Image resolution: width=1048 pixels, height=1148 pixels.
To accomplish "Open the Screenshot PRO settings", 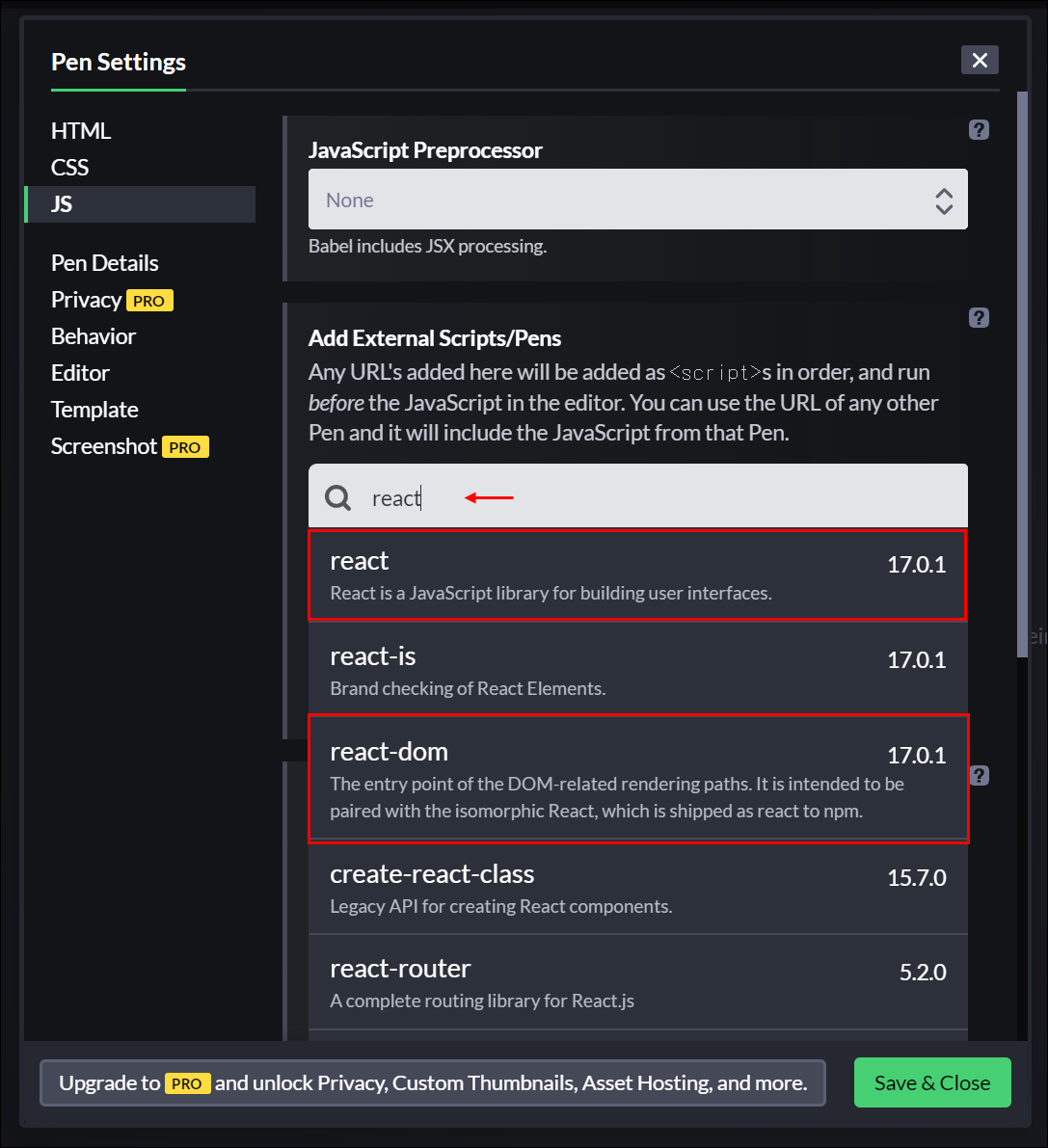I will [x=129, y=446].
